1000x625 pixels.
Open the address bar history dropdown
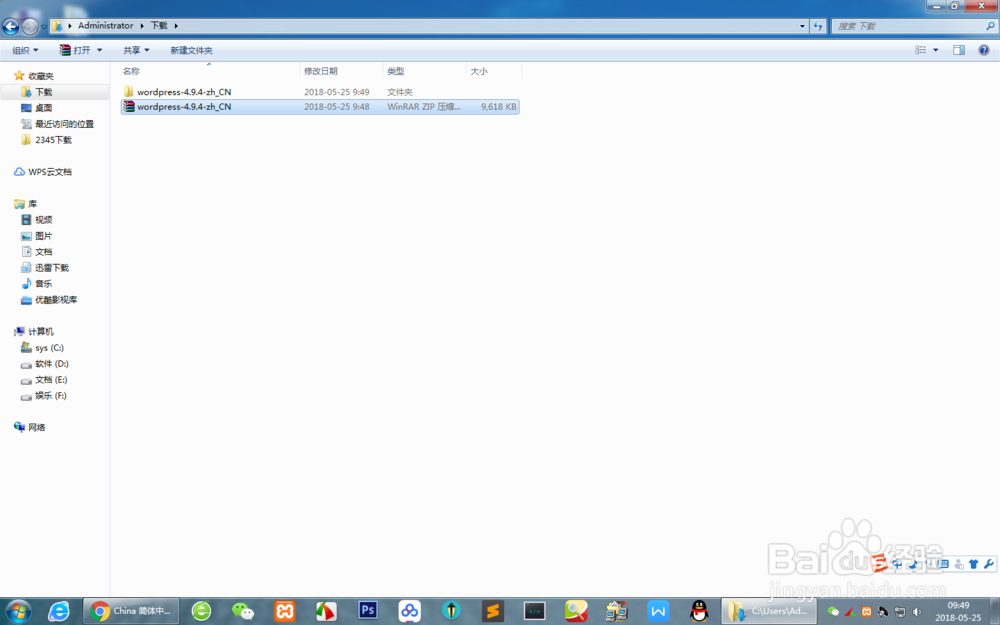802,26
